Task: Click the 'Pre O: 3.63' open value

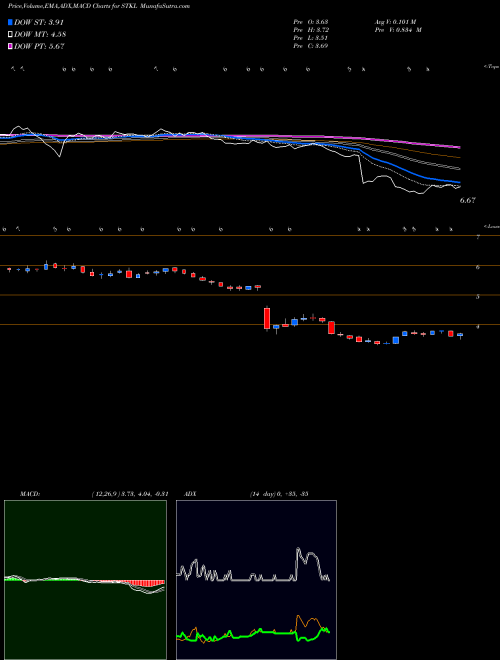Action: (311, 21)
